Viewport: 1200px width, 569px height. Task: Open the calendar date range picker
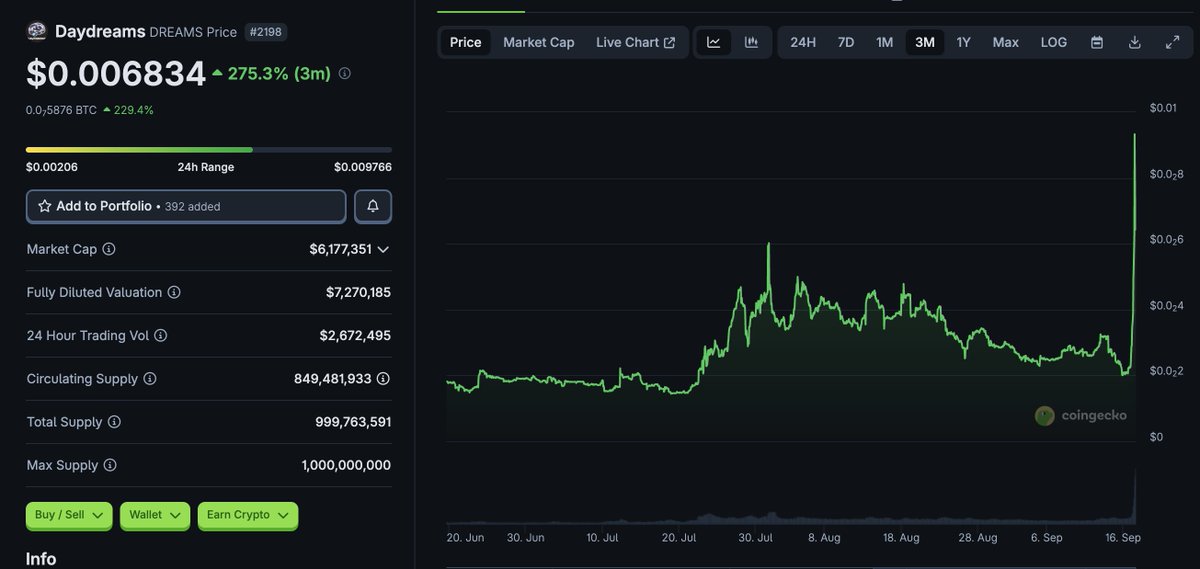(x=1097, y=42)
